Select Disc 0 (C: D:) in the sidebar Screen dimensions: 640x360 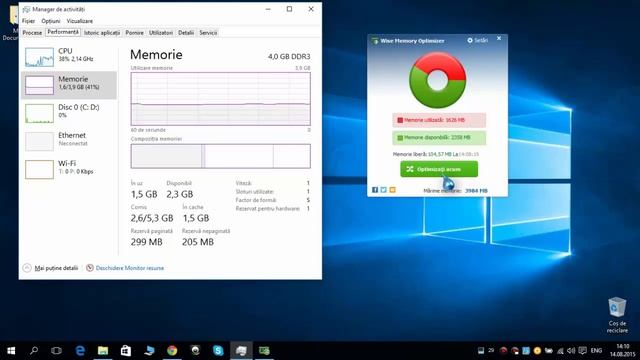(69, 113)
